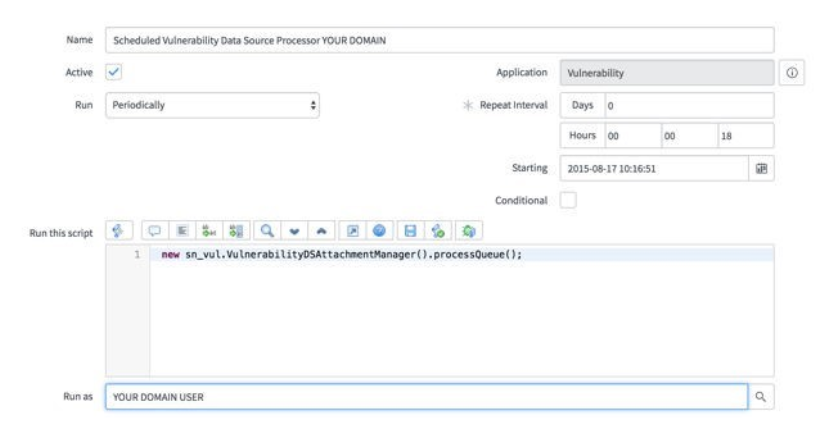The height and width of the screenshot is (443, 821).
Task: Click the Starting date-time field
Action: 654,169
